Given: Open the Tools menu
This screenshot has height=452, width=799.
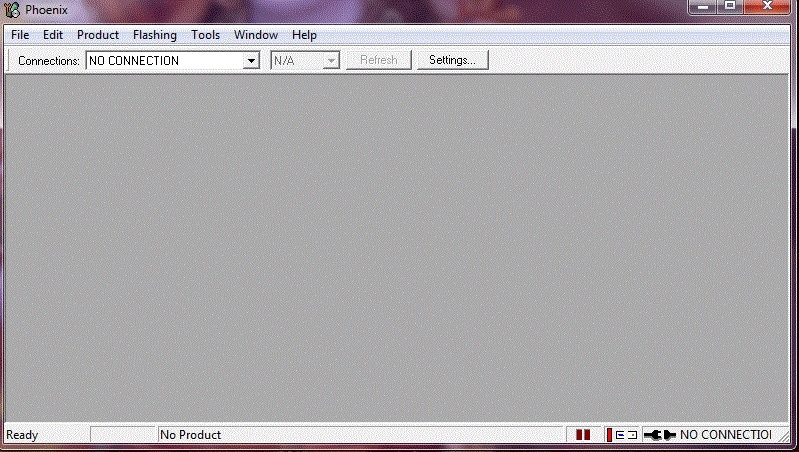Looking at the screenshot, I should tap(205, 35).
